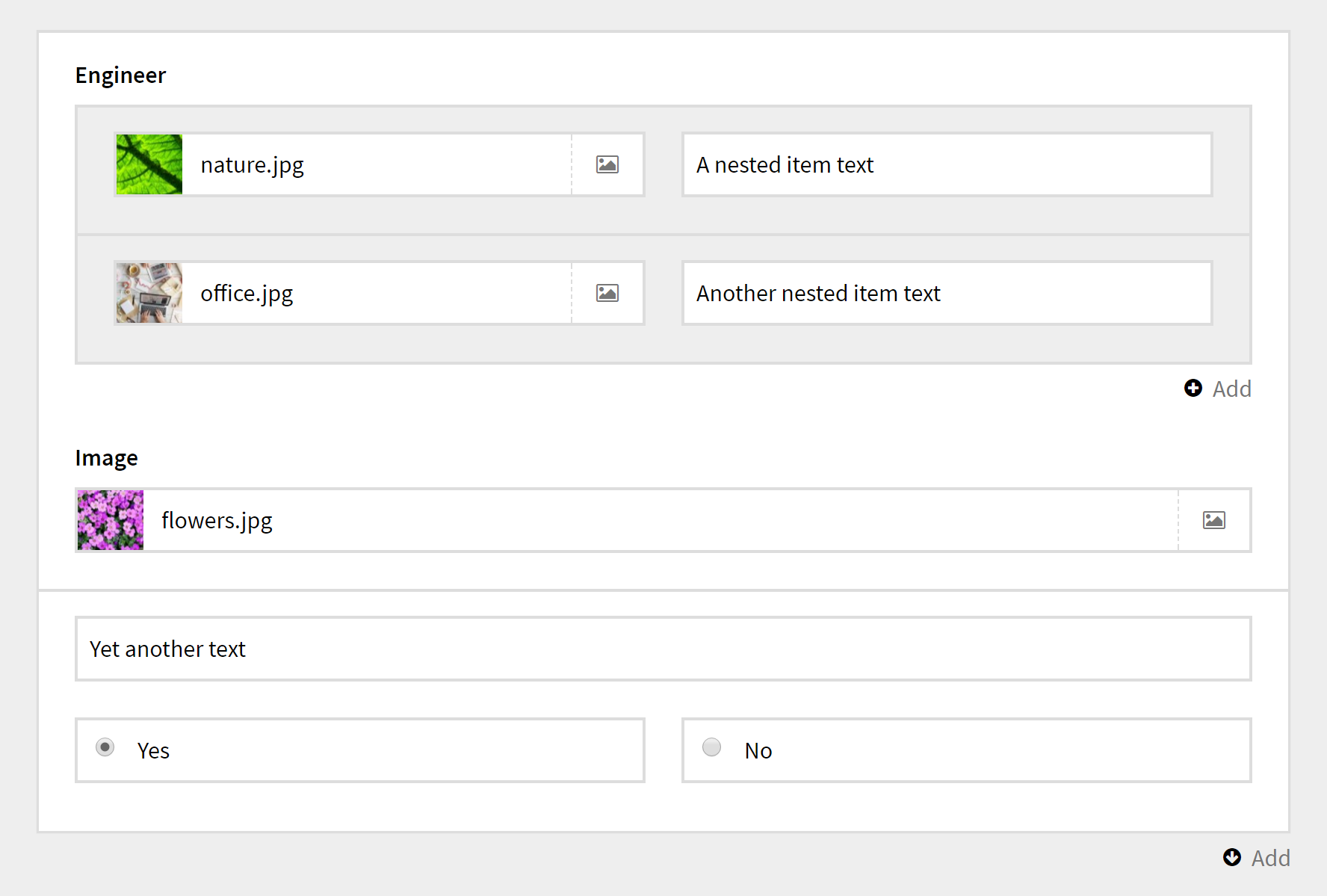Click the image picker icon beside nature.jpg
The height and width of the screenshot is (896, 1327).
[x=607, y=164]
